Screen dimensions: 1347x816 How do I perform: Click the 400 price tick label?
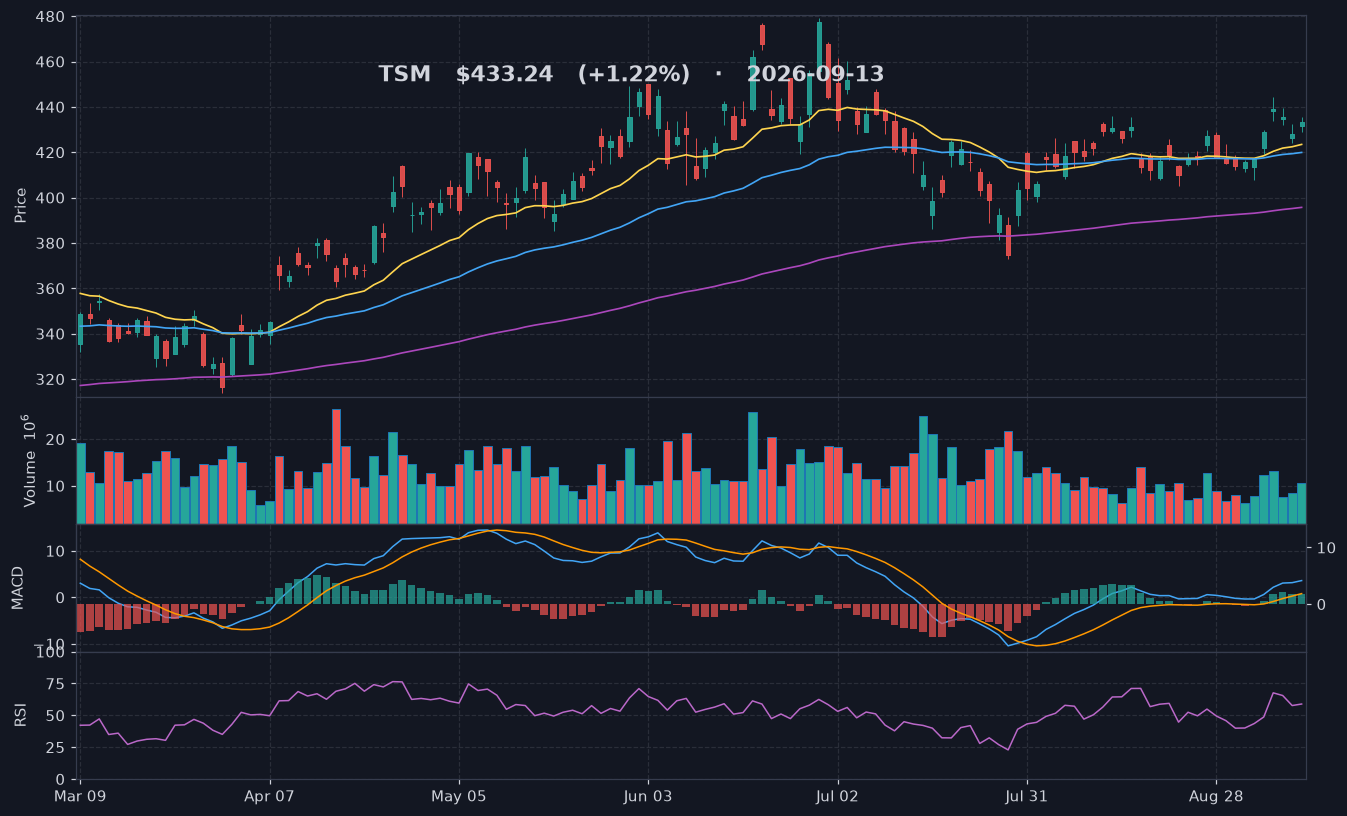pos(50,198)
